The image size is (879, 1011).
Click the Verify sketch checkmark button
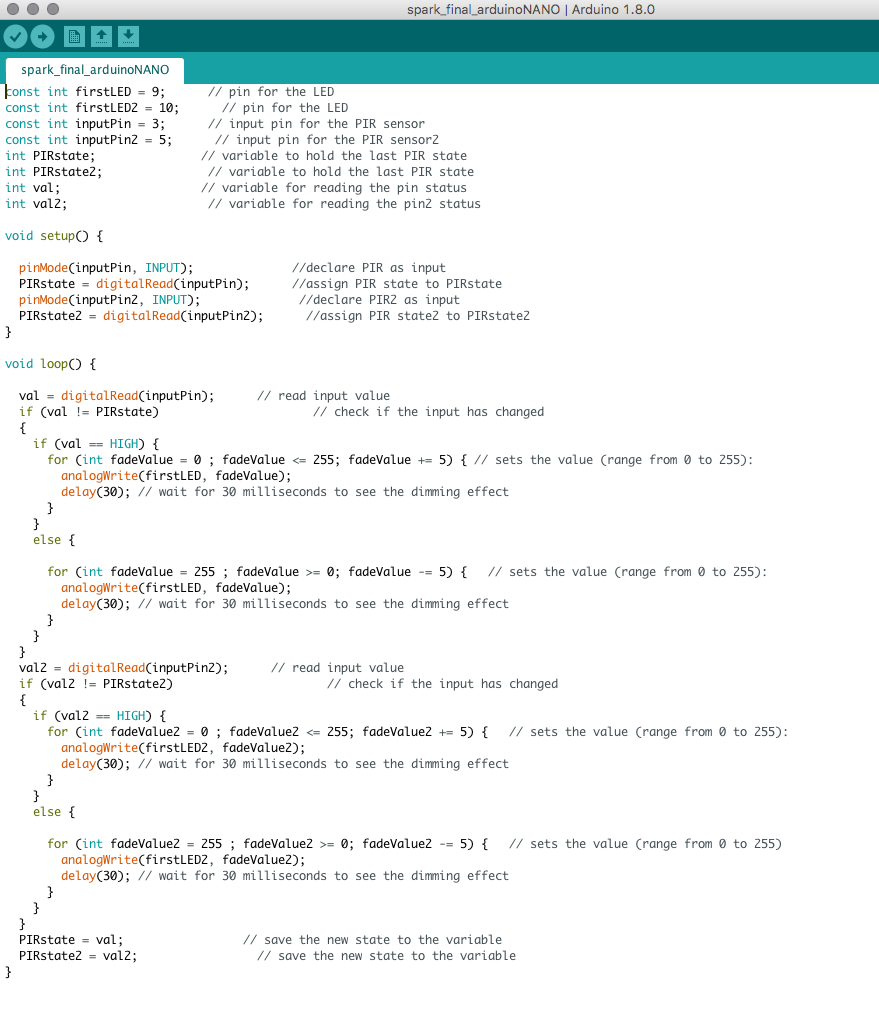[x=16, y=37]
